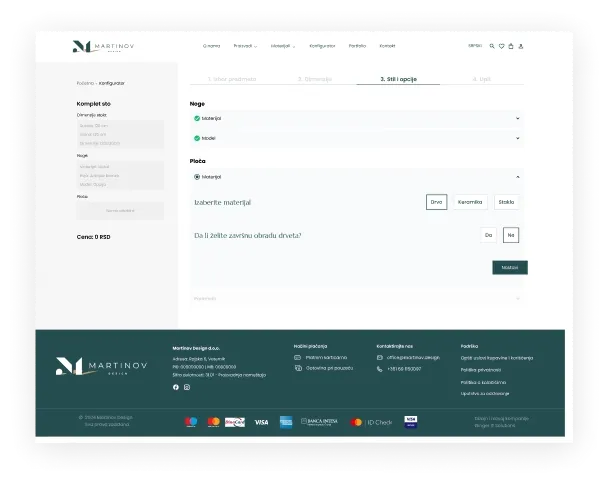The image size is (609, 483).
Task: Click the footer phone number link
Action: (404, 369)
